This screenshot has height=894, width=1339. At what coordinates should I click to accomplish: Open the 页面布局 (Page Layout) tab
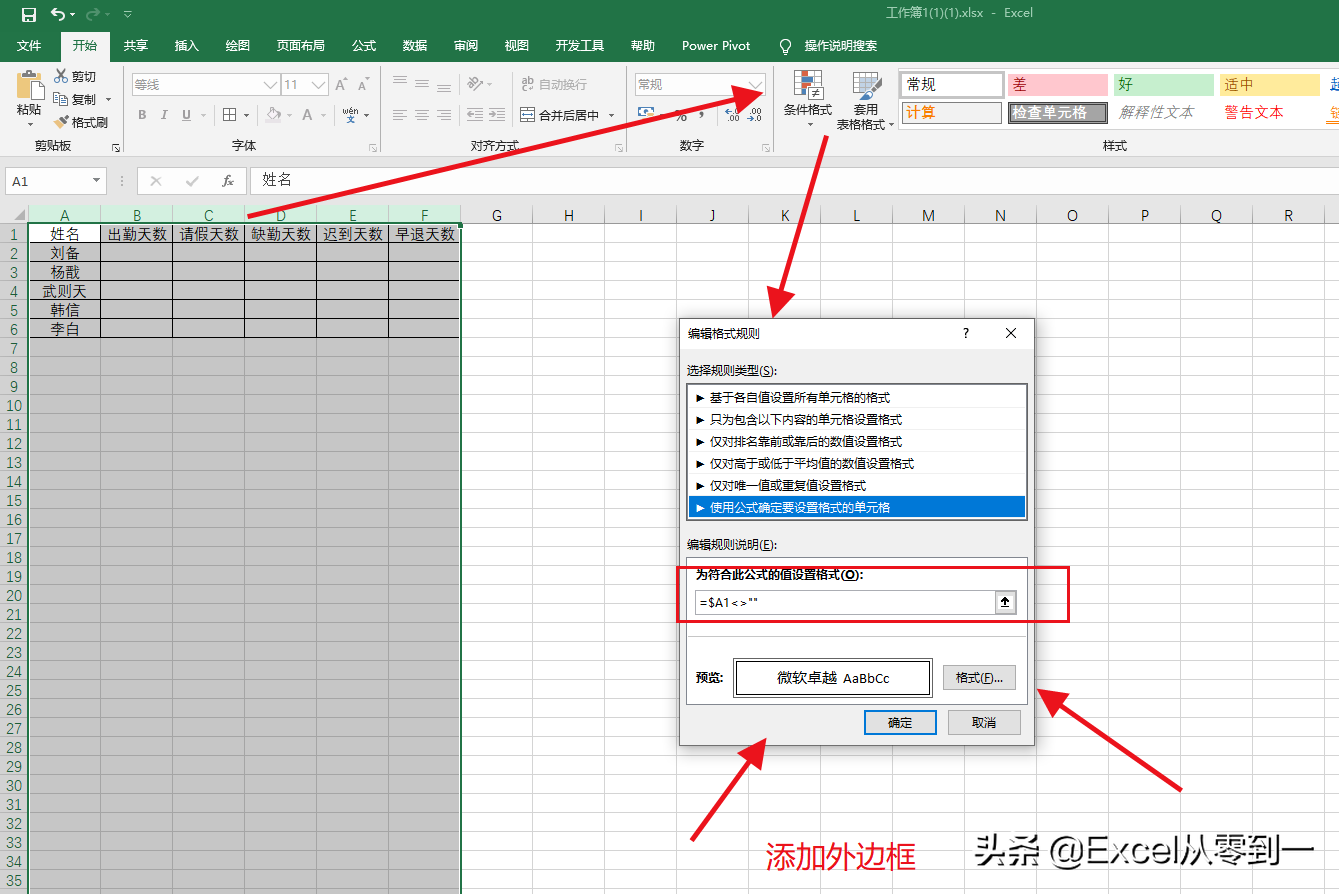coord(301,46)
